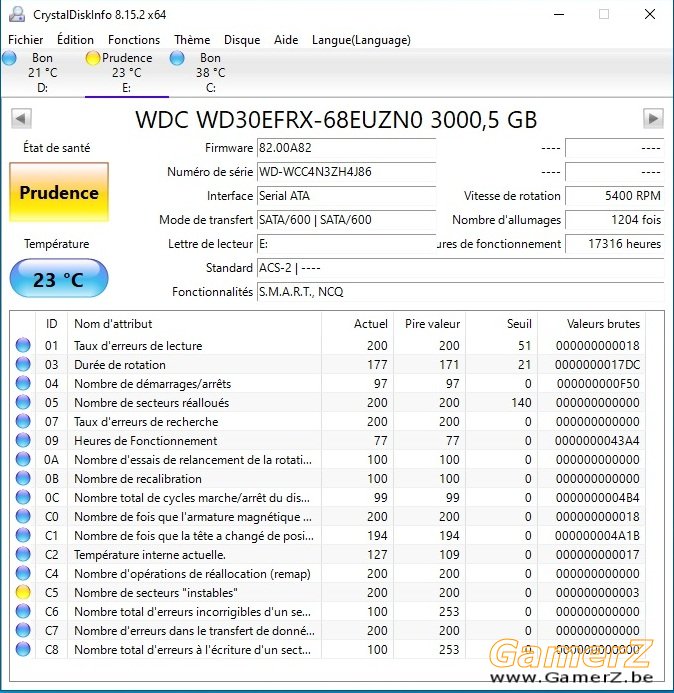Select row Nombre de secteurs "instables"
This screenshot has width=674, height=693.
[x=329, y=592]
